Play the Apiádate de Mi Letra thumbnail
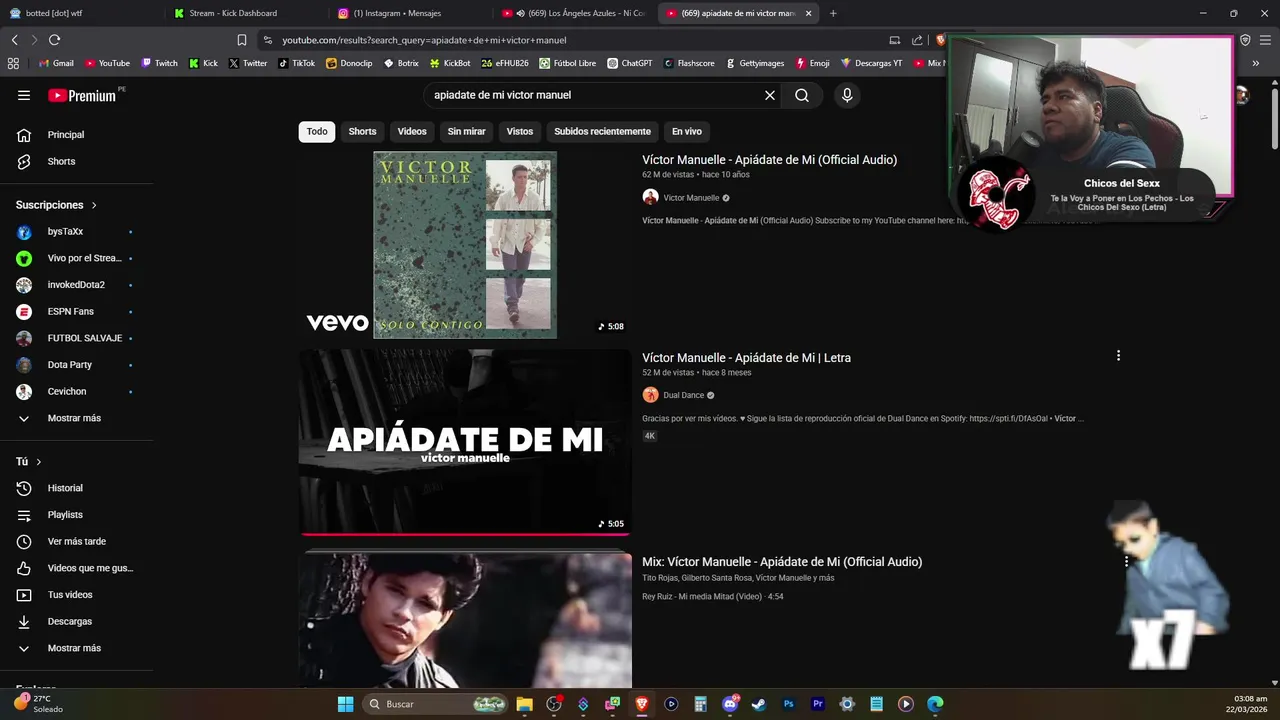This screenshot has width=1280, height=720. coord(465,441)
